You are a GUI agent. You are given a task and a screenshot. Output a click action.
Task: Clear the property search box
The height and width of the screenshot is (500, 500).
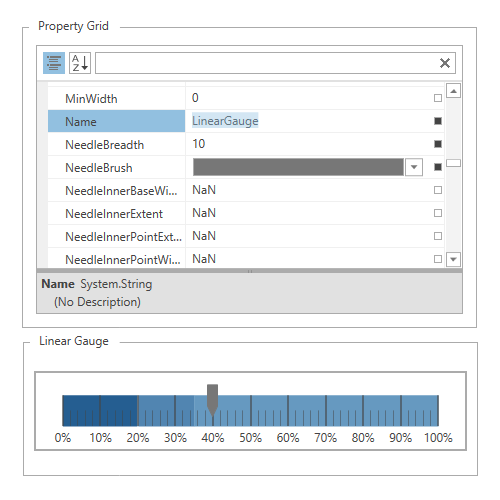click(445, 63)
